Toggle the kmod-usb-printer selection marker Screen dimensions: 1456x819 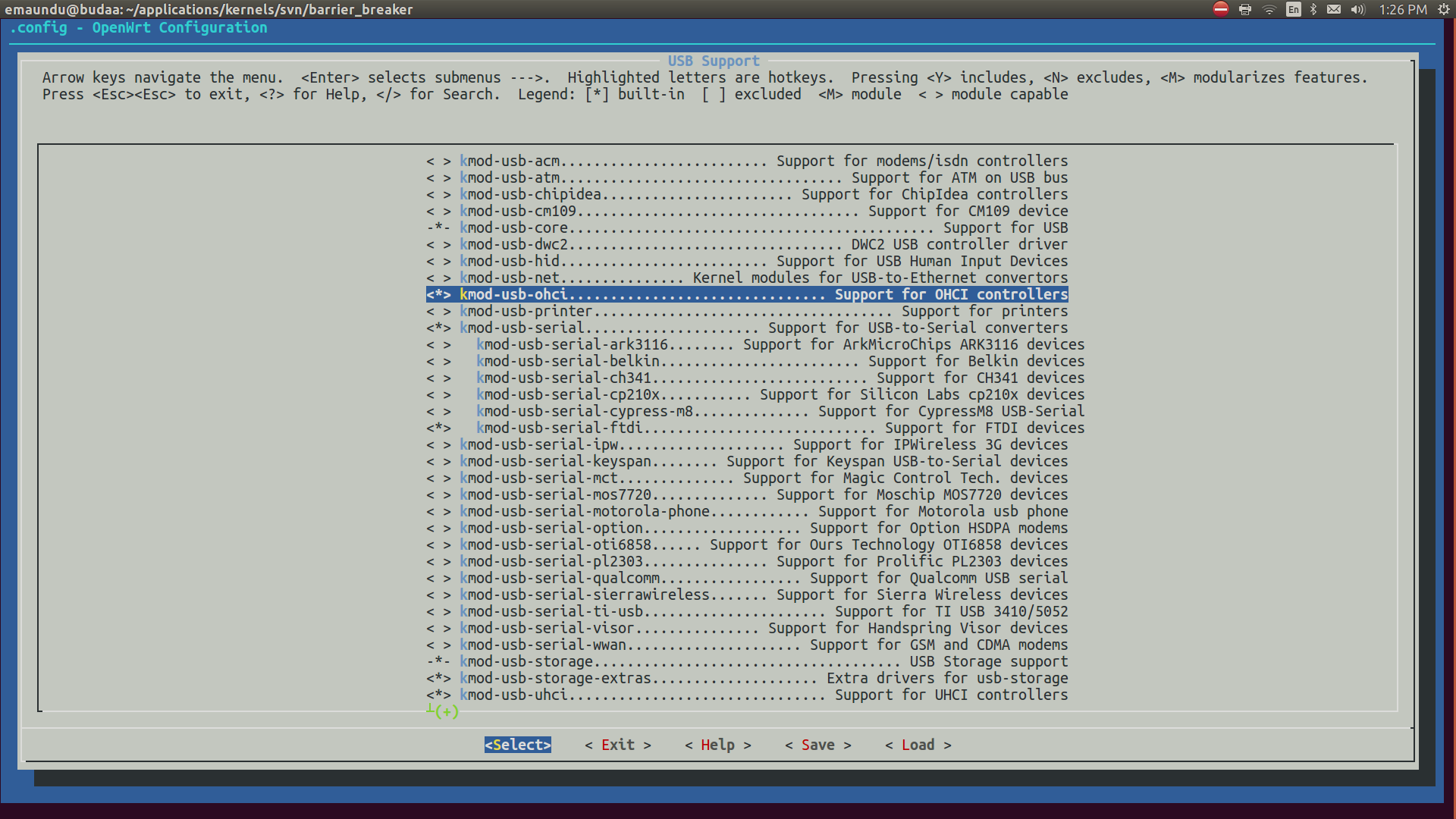pos(438,311)
